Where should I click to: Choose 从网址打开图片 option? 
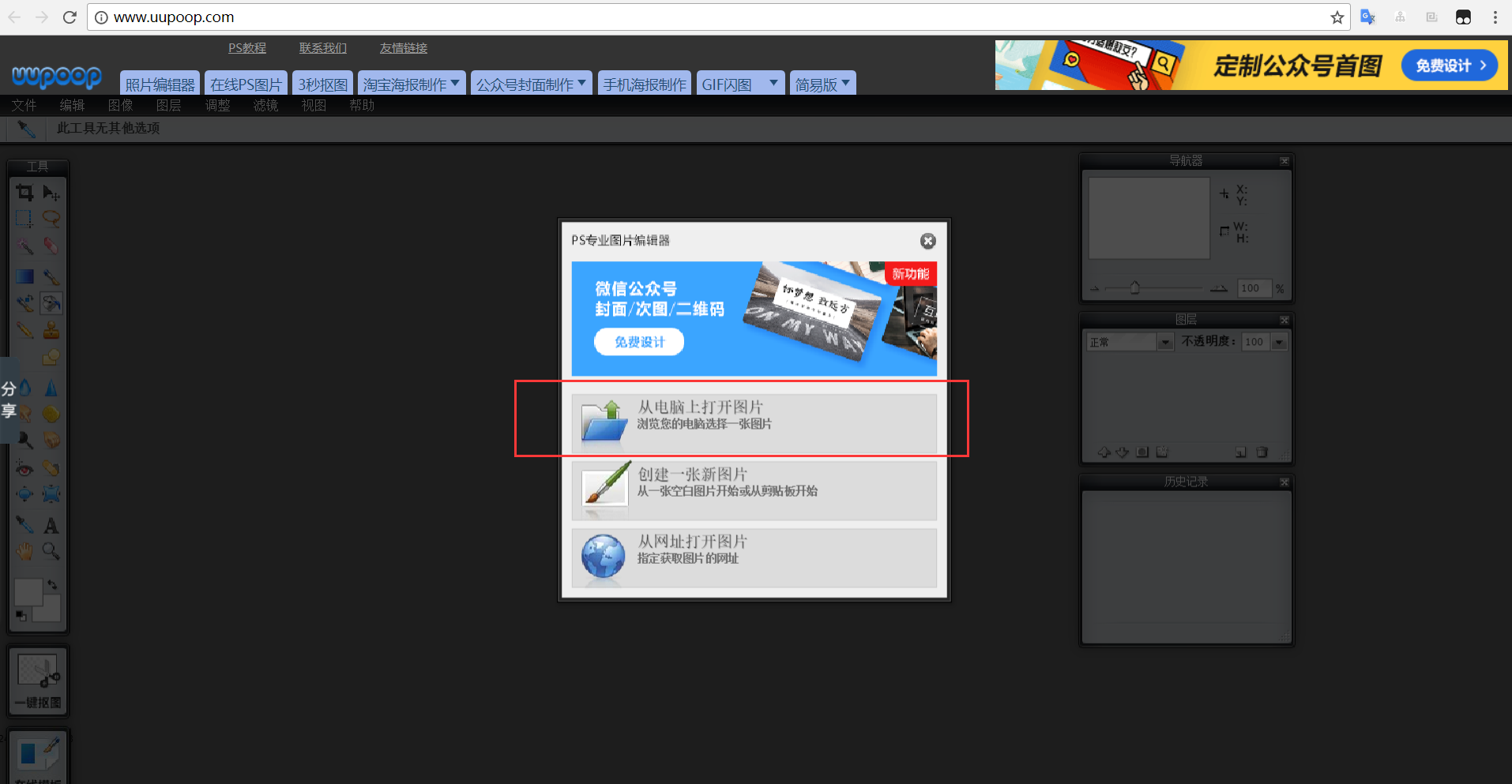tap(754, 558)
